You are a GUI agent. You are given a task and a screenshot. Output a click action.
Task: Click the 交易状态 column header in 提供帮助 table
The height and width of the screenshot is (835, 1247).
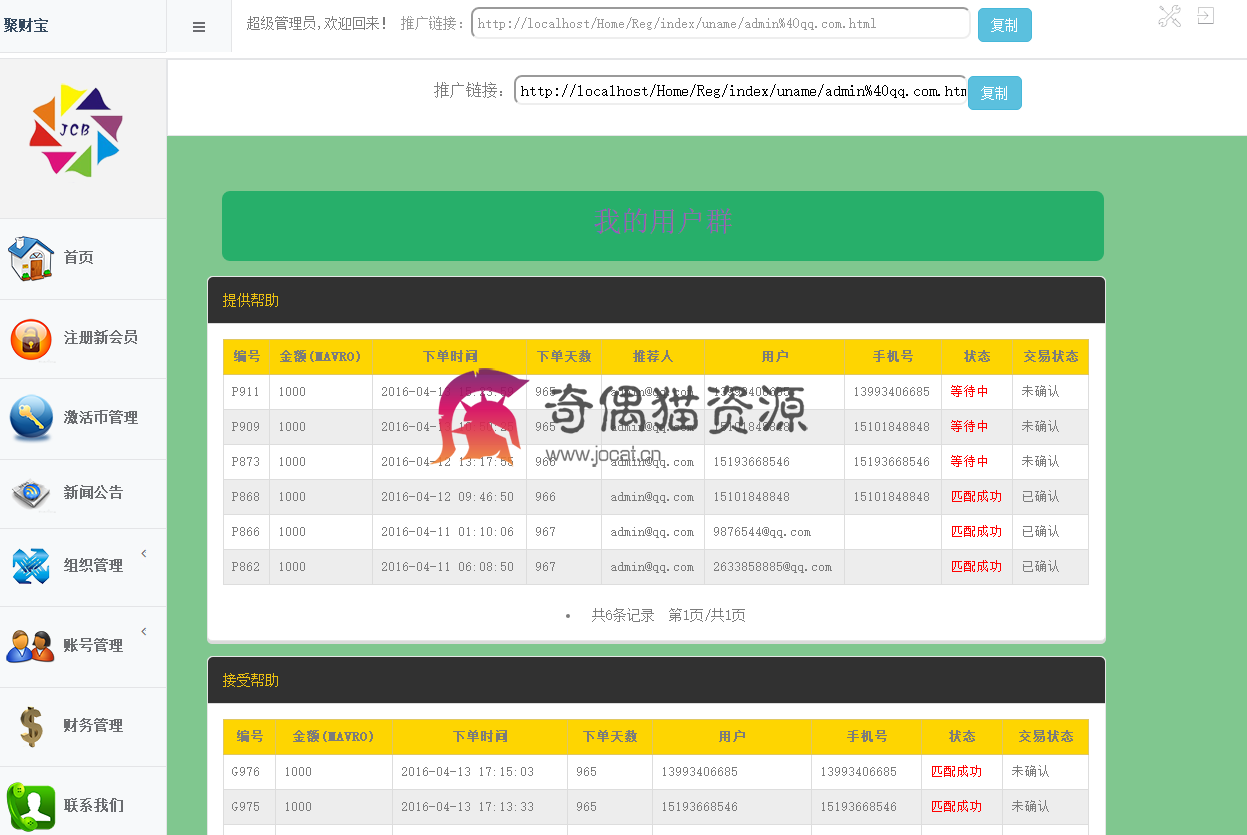click(1050, 357)
